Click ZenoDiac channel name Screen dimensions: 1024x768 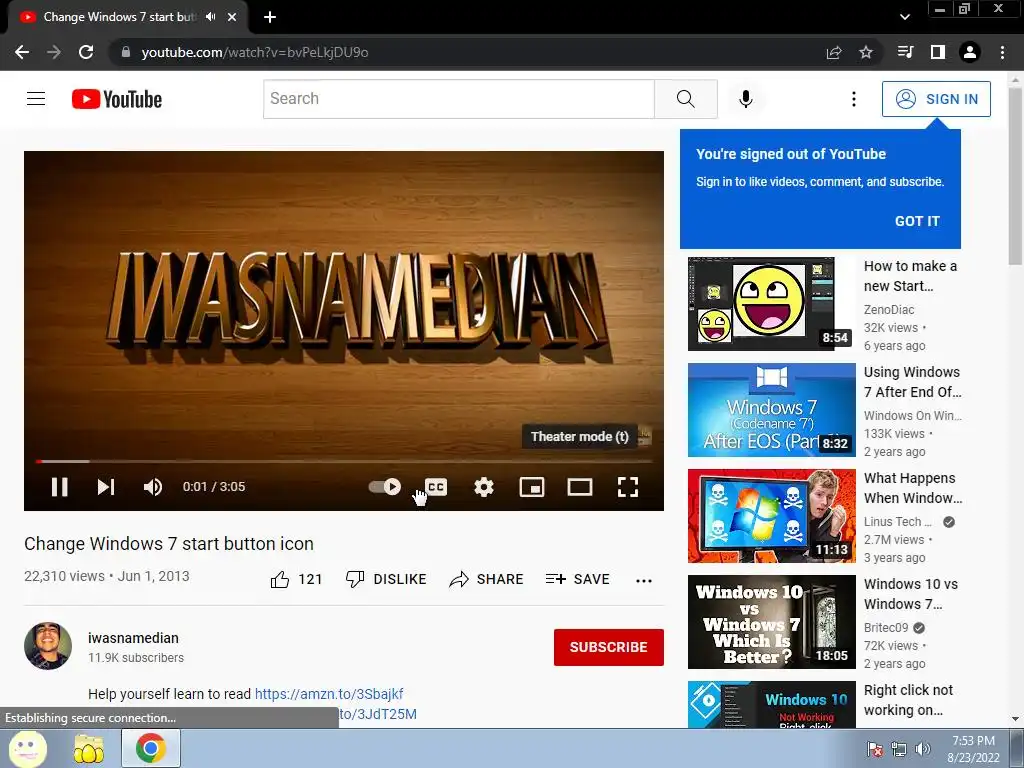(889, 310)
